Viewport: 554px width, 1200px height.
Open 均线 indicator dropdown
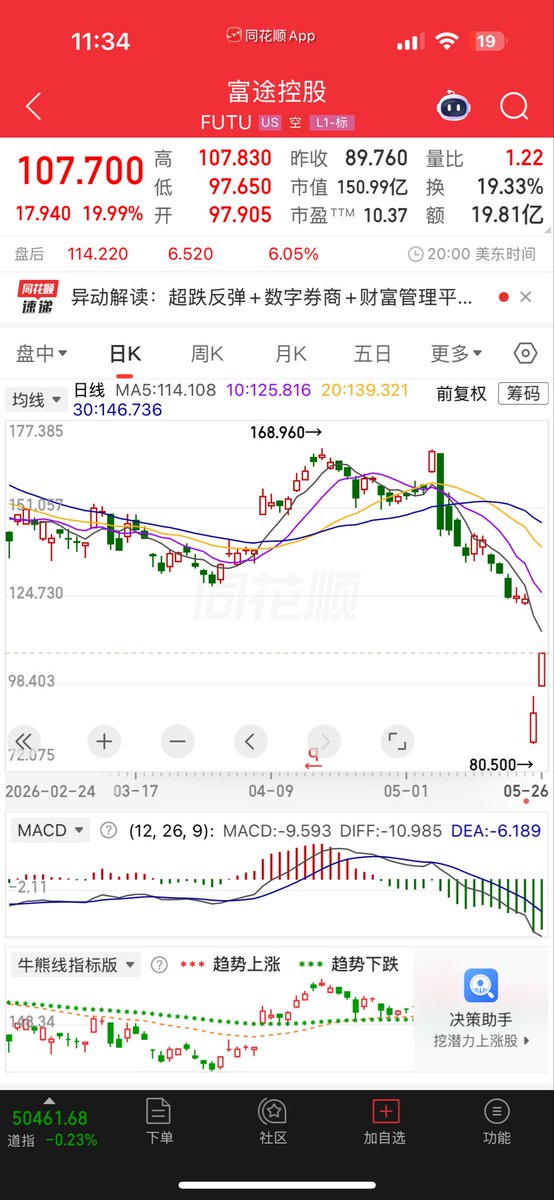pos(37,400)
